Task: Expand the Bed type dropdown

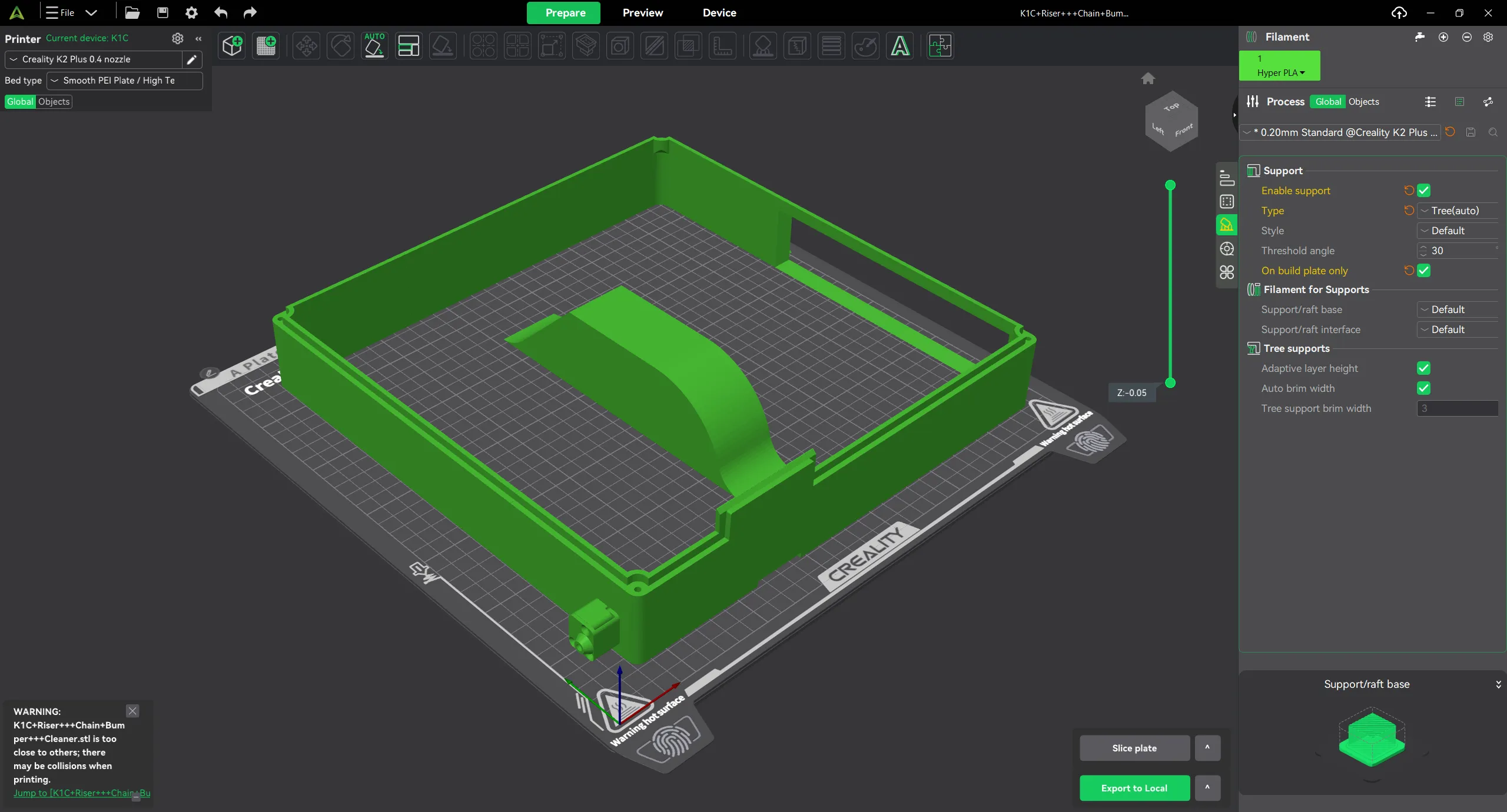Action: click(125, 81)
